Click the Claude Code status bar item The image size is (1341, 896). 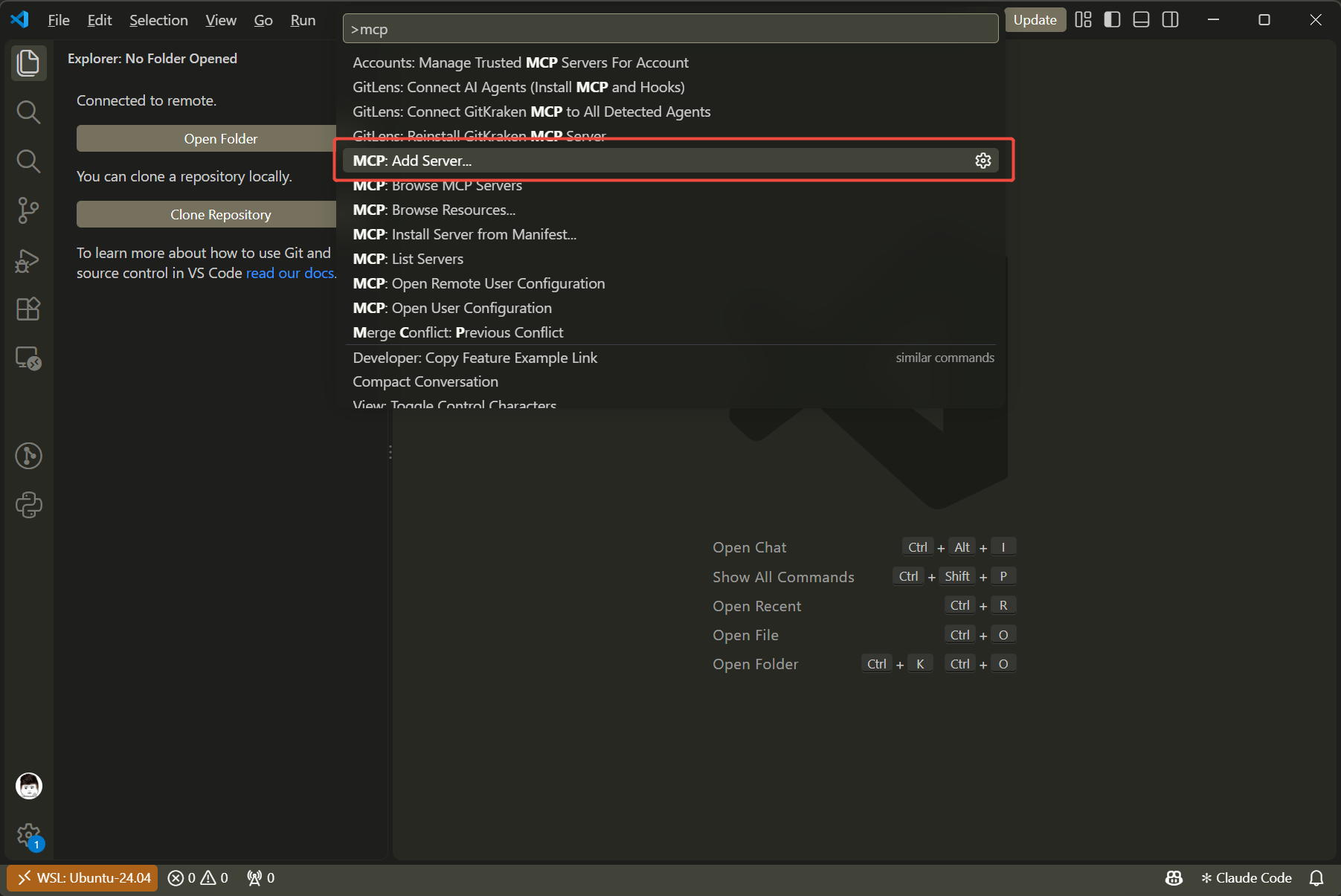1247,878
